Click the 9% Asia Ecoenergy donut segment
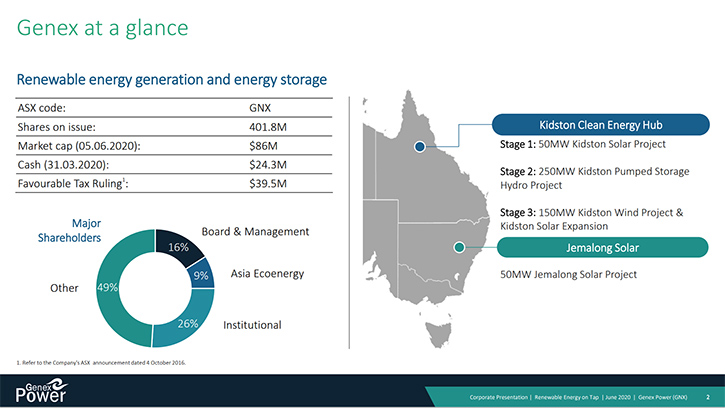Viewport: 725px width, 408px height. pyautogui.click(x=203, y=275)
